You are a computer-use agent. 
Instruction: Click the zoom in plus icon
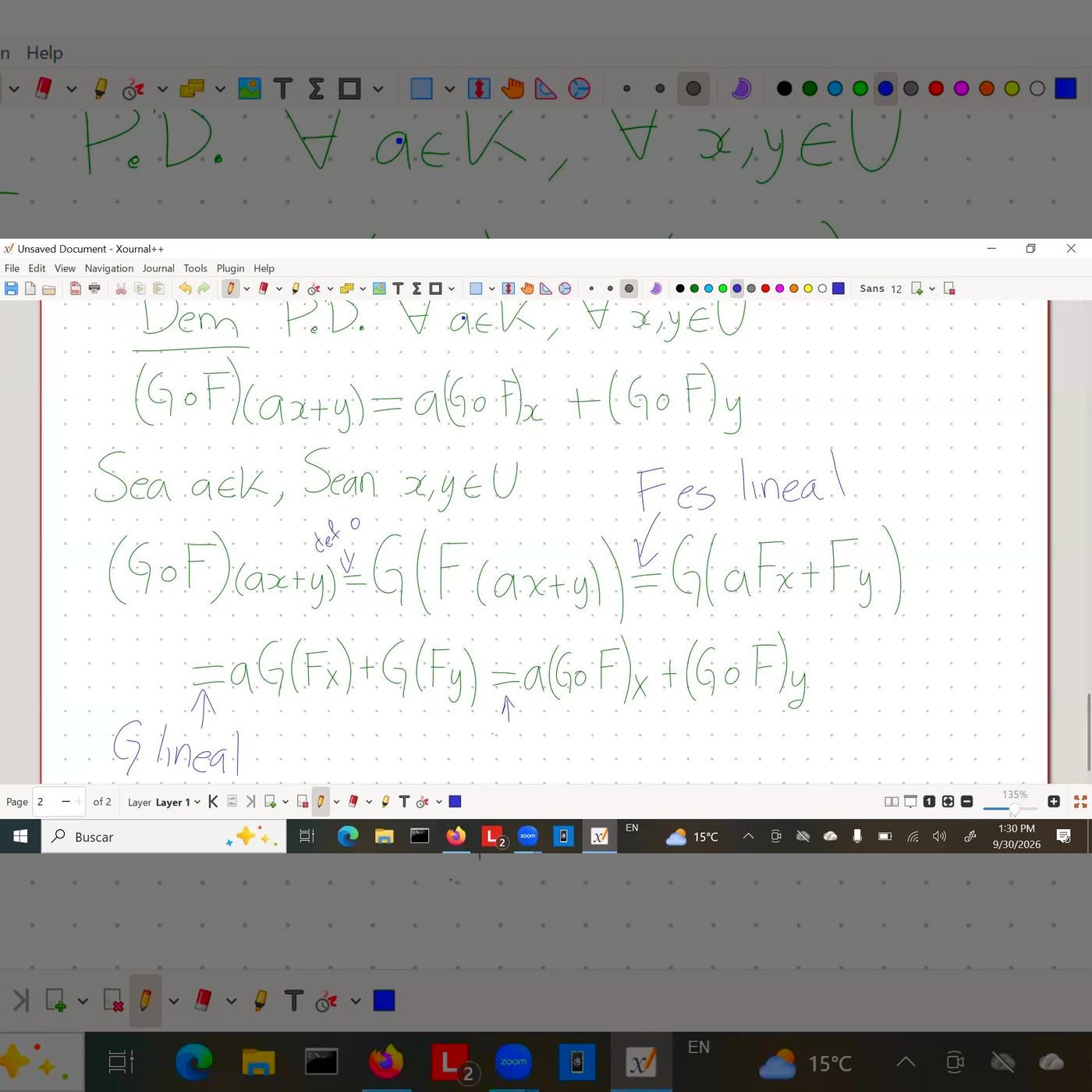(1054, 801)
